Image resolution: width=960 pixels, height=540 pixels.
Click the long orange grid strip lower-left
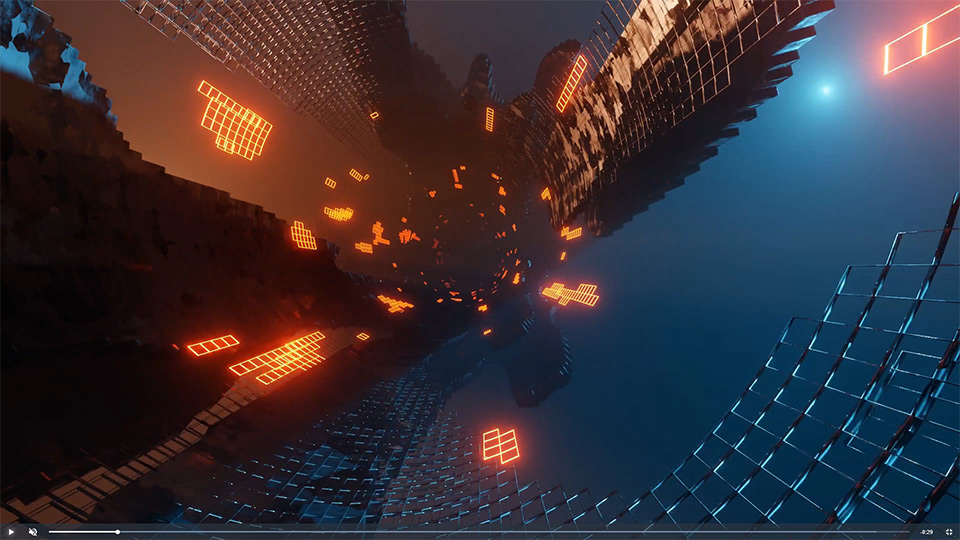[279, 359]
